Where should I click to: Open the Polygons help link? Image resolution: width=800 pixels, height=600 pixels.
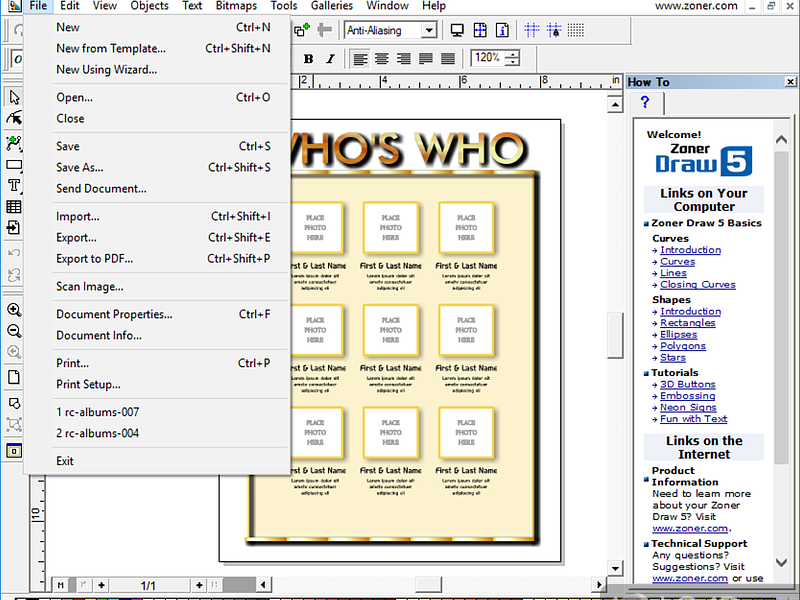tap(683, 346)
